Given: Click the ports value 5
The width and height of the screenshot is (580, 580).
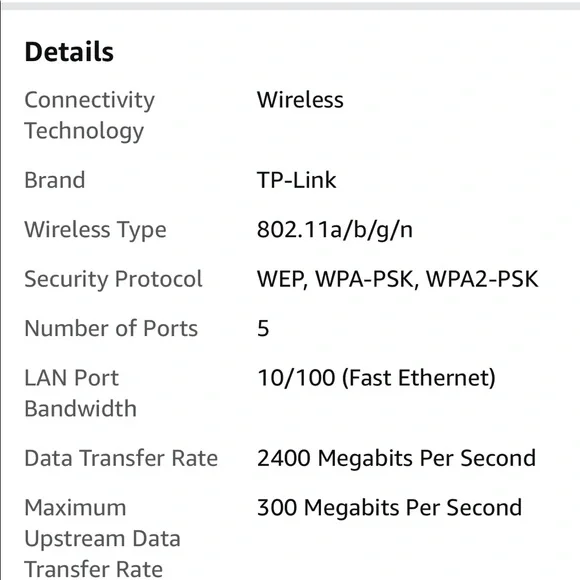Looking at the screenshot, I should coord(263,328).
